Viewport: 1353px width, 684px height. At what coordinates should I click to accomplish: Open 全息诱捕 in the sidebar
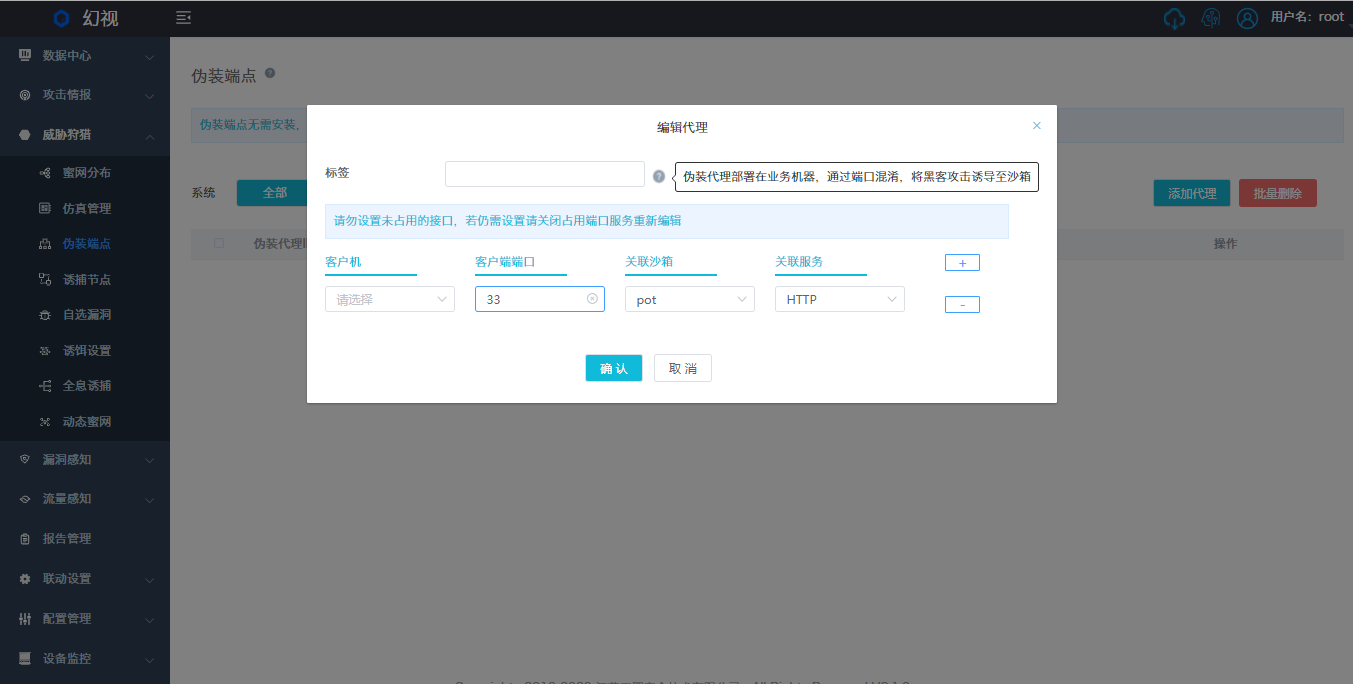pos(85,386)
